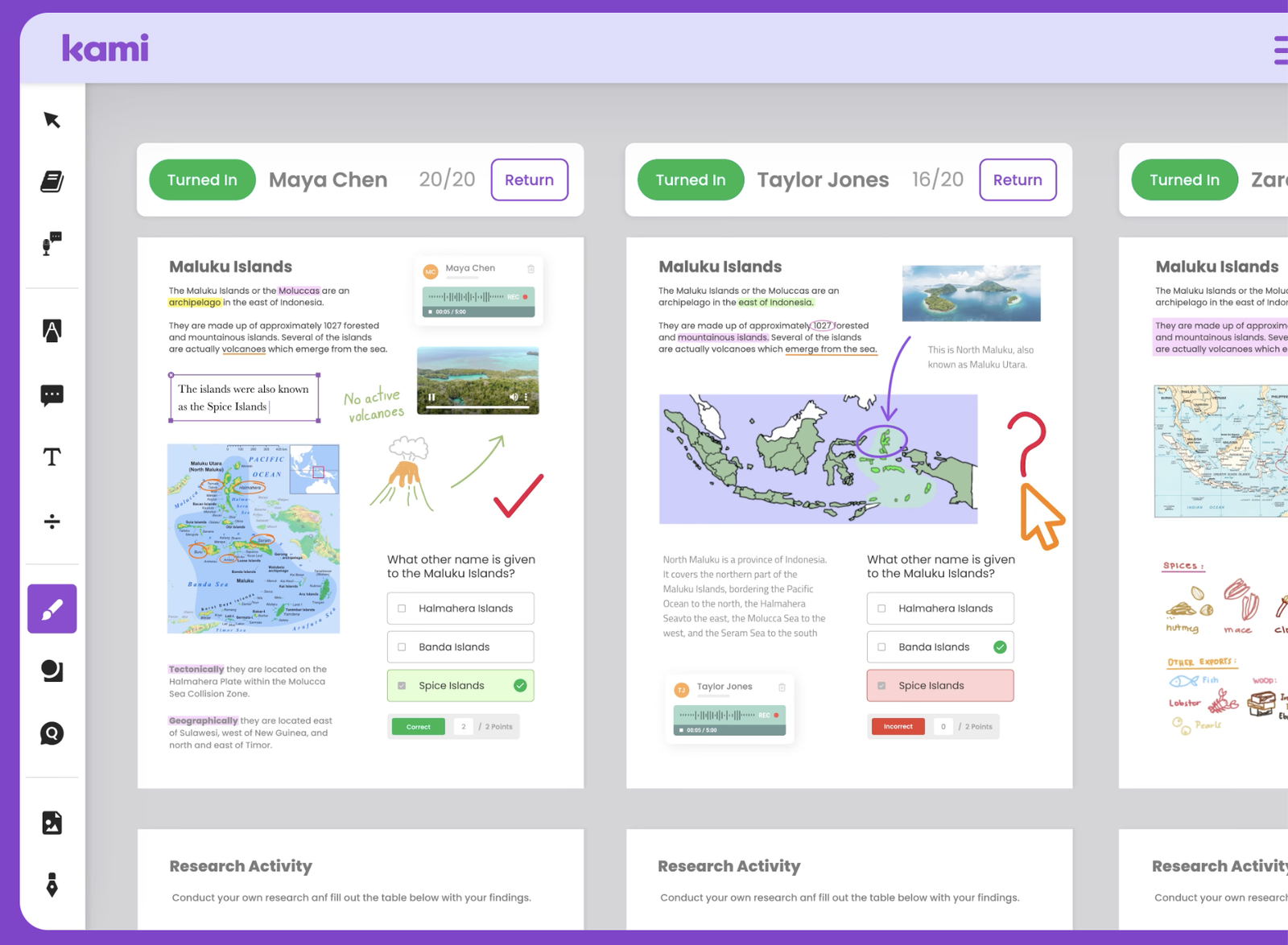This screenshot has width=1288, height=945.
Task: Click Return on Taylor Jones's assignment
Action: [1018, 180]
